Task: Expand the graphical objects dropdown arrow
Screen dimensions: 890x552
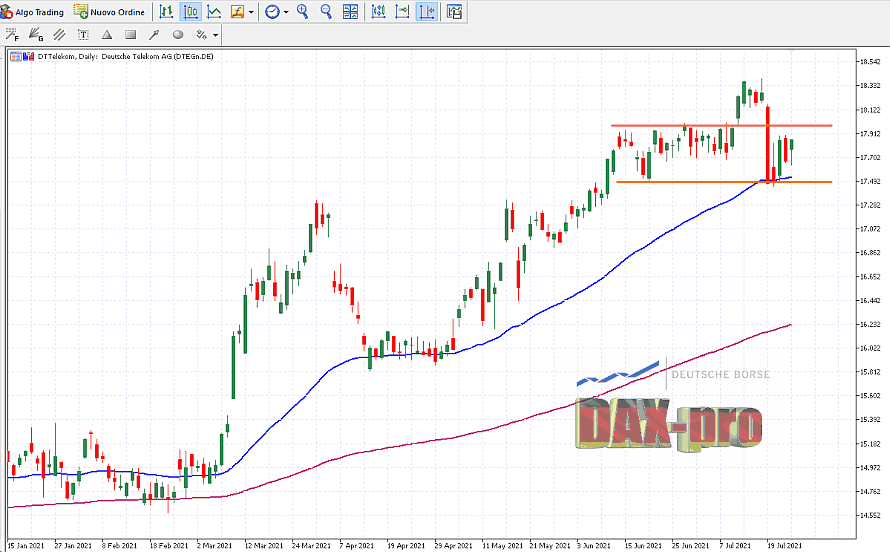Action: click(x=216, y=35)
